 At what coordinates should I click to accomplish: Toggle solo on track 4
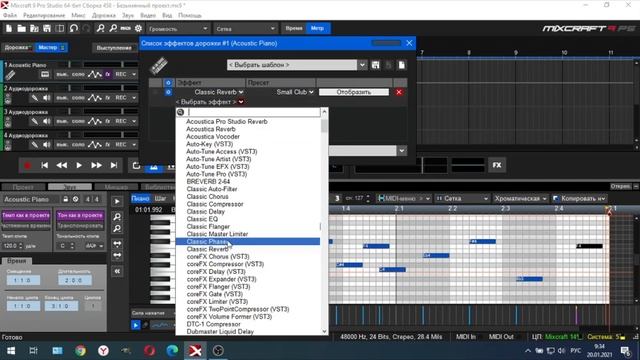click(x=78, y=144)
